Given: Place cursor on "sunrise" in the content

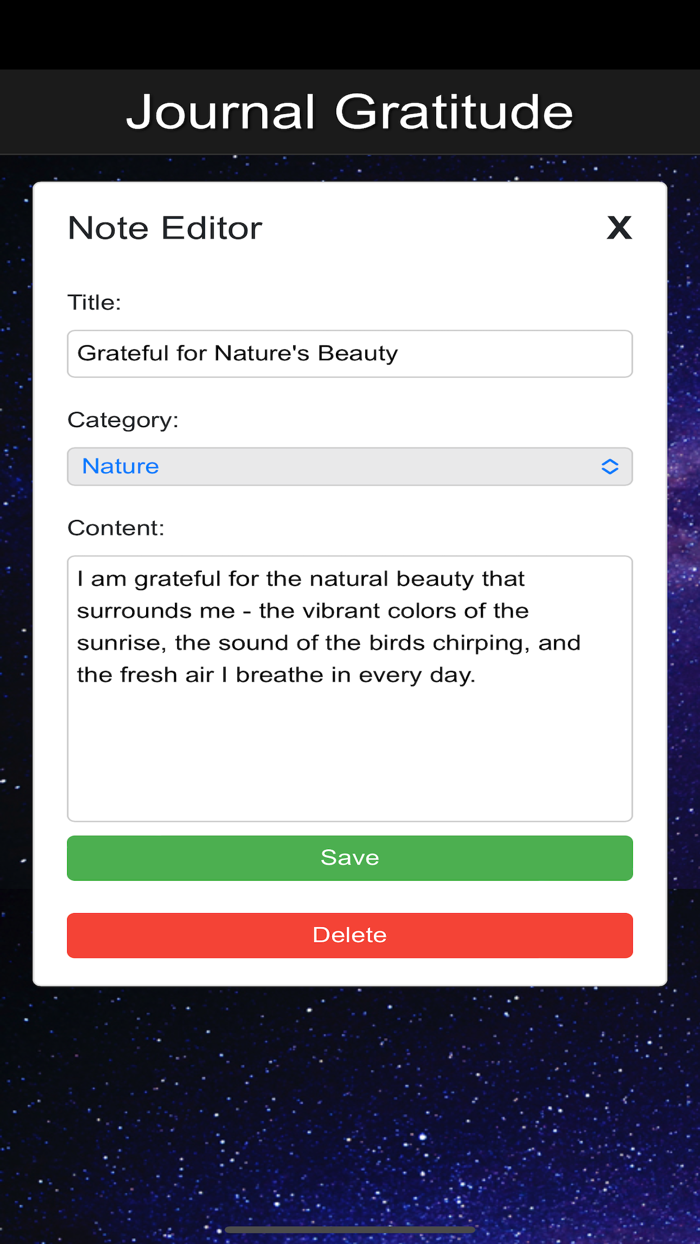Looking at the screenshot, I should click(x=113, y=643).
